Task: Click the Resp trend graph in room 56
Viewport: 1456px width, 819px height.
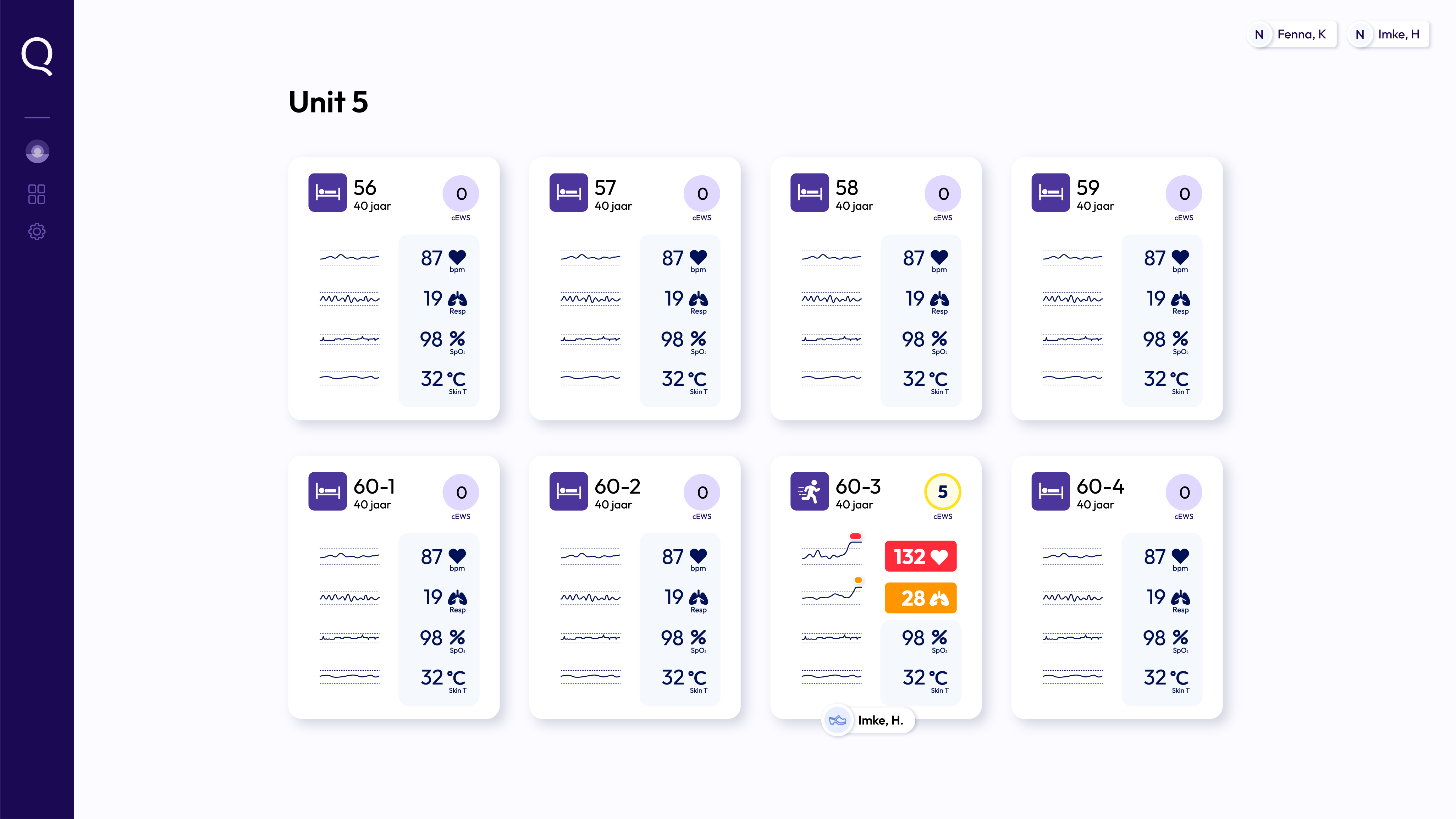Action: coord(349,298)
